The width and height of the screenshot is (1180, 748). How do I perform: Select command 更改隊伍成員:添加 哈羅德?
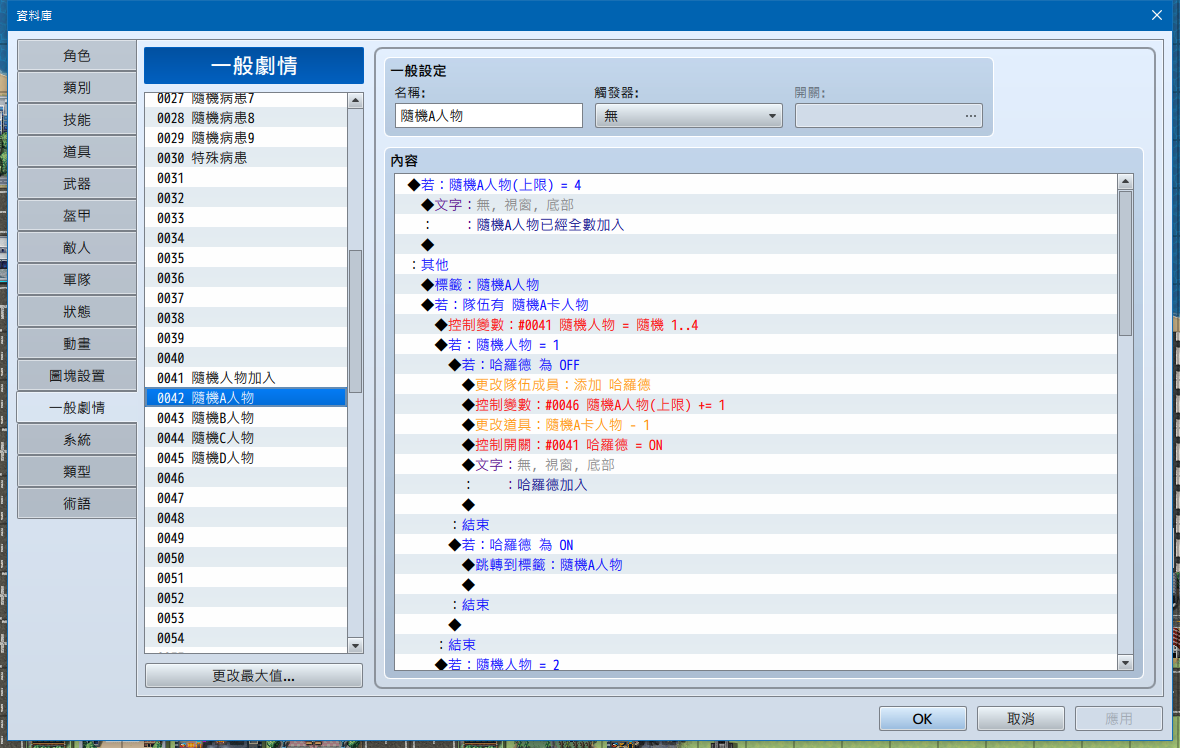pyautogui.click(x=756, y=385)
